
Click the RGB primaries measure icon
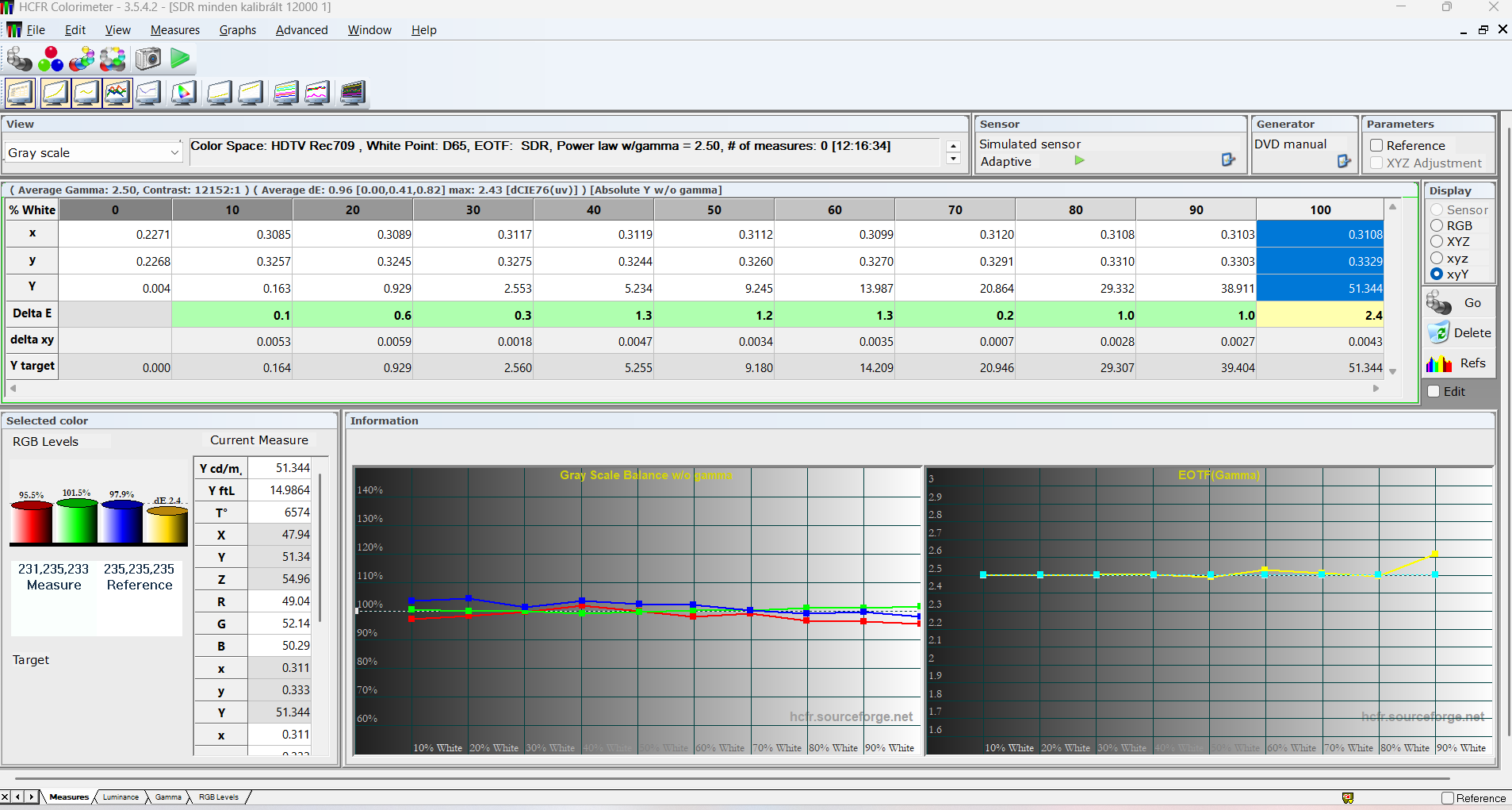pos(51,59)
